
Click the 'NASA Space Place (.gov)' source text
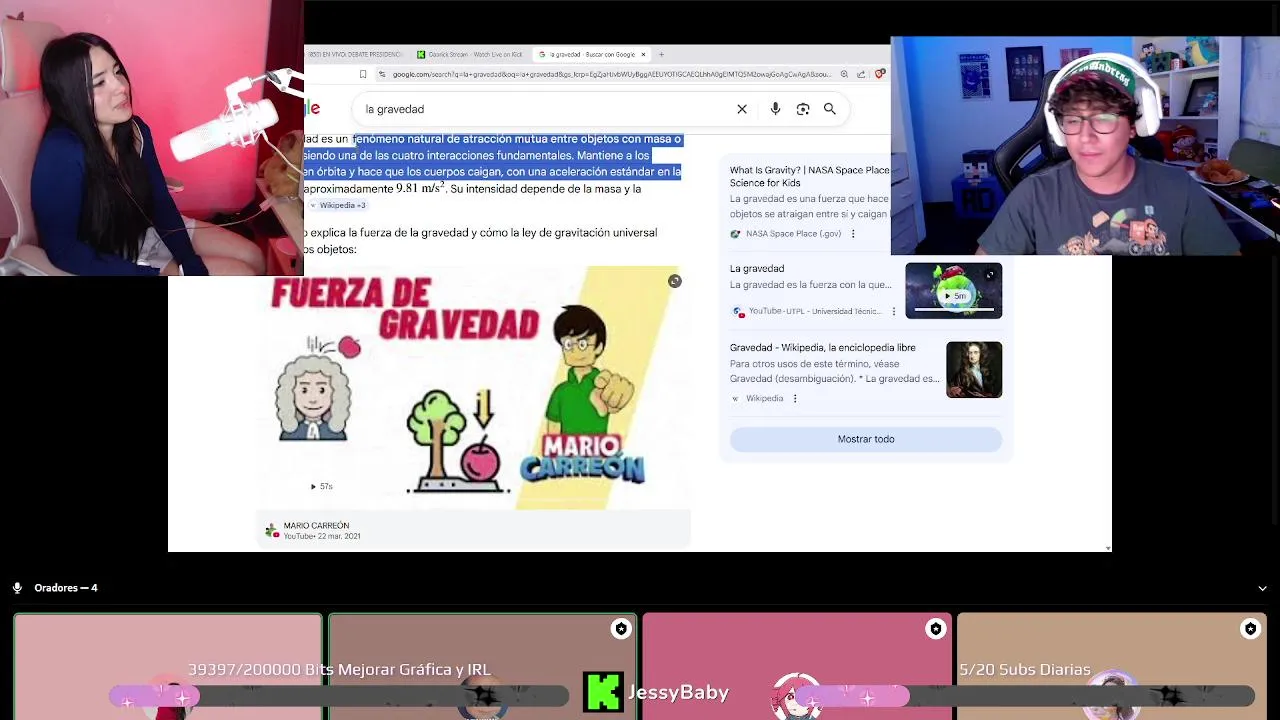[793, 234]
